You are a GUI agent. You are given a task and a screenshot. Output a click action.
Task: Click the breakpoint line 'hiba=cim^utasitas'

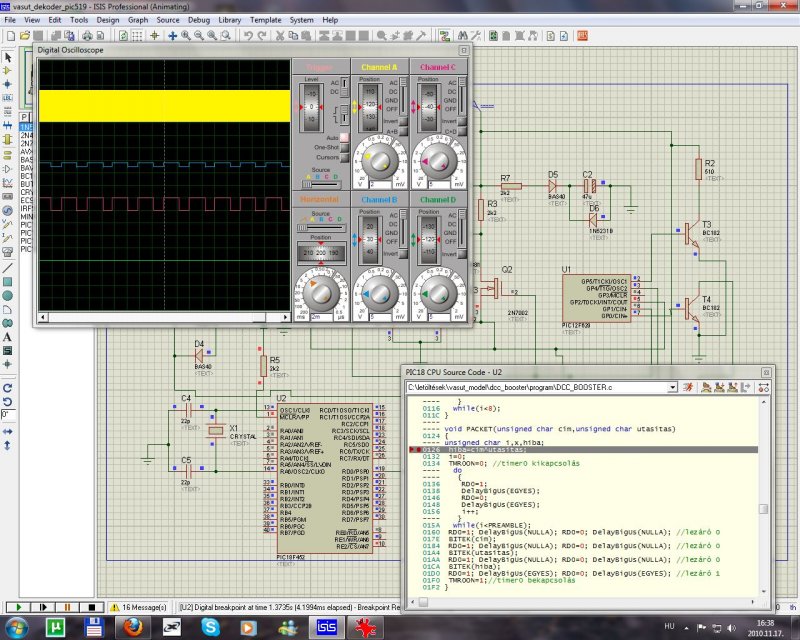[487, 450]
